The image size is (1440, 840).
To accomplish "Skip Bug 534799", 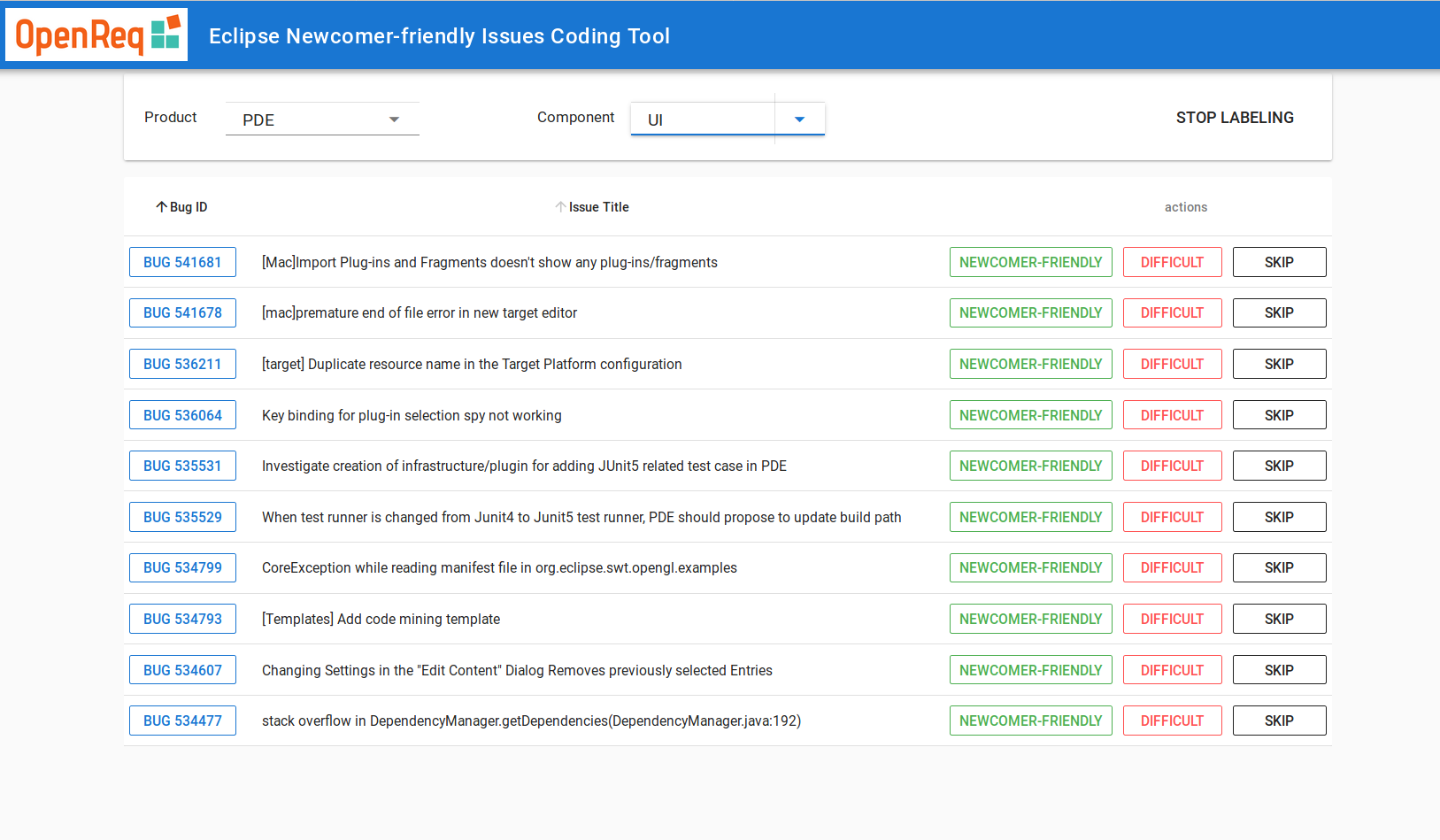I will [1279, 567].
